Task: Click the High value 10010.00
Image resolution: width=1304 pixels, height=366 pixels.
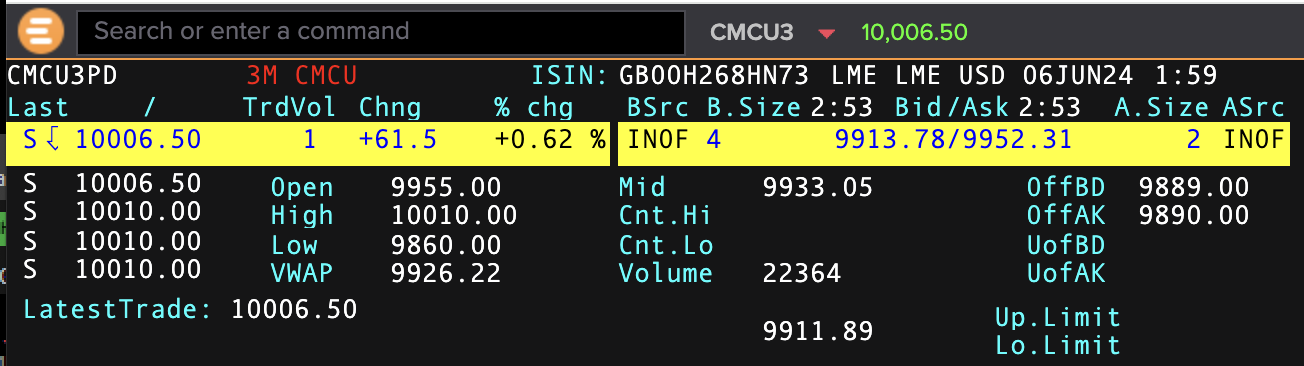Action: tap(454, 215)
